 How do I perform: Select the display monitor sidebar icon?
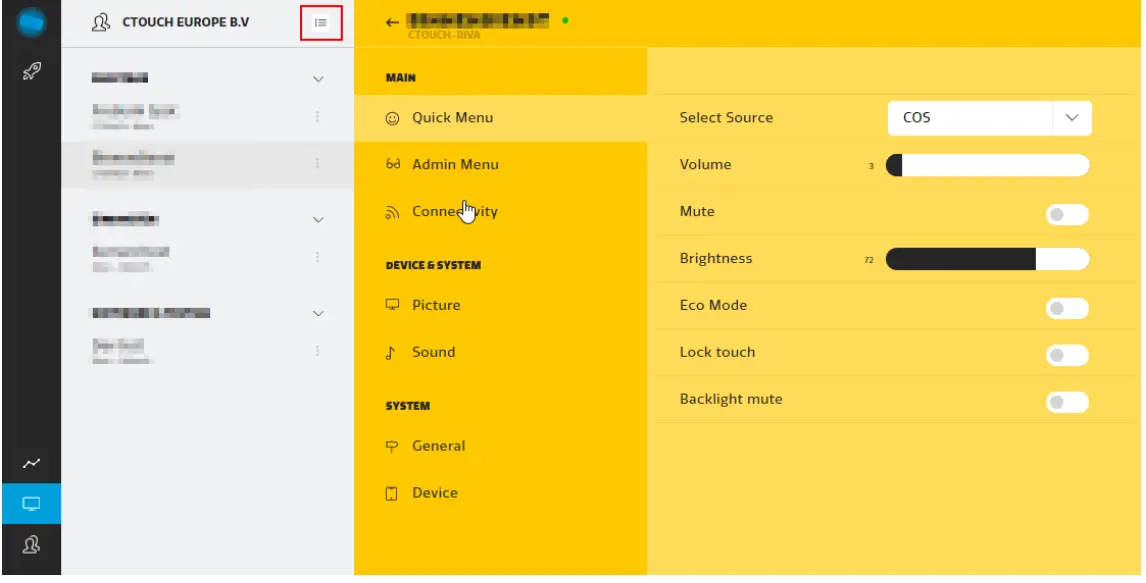[30, 504]
